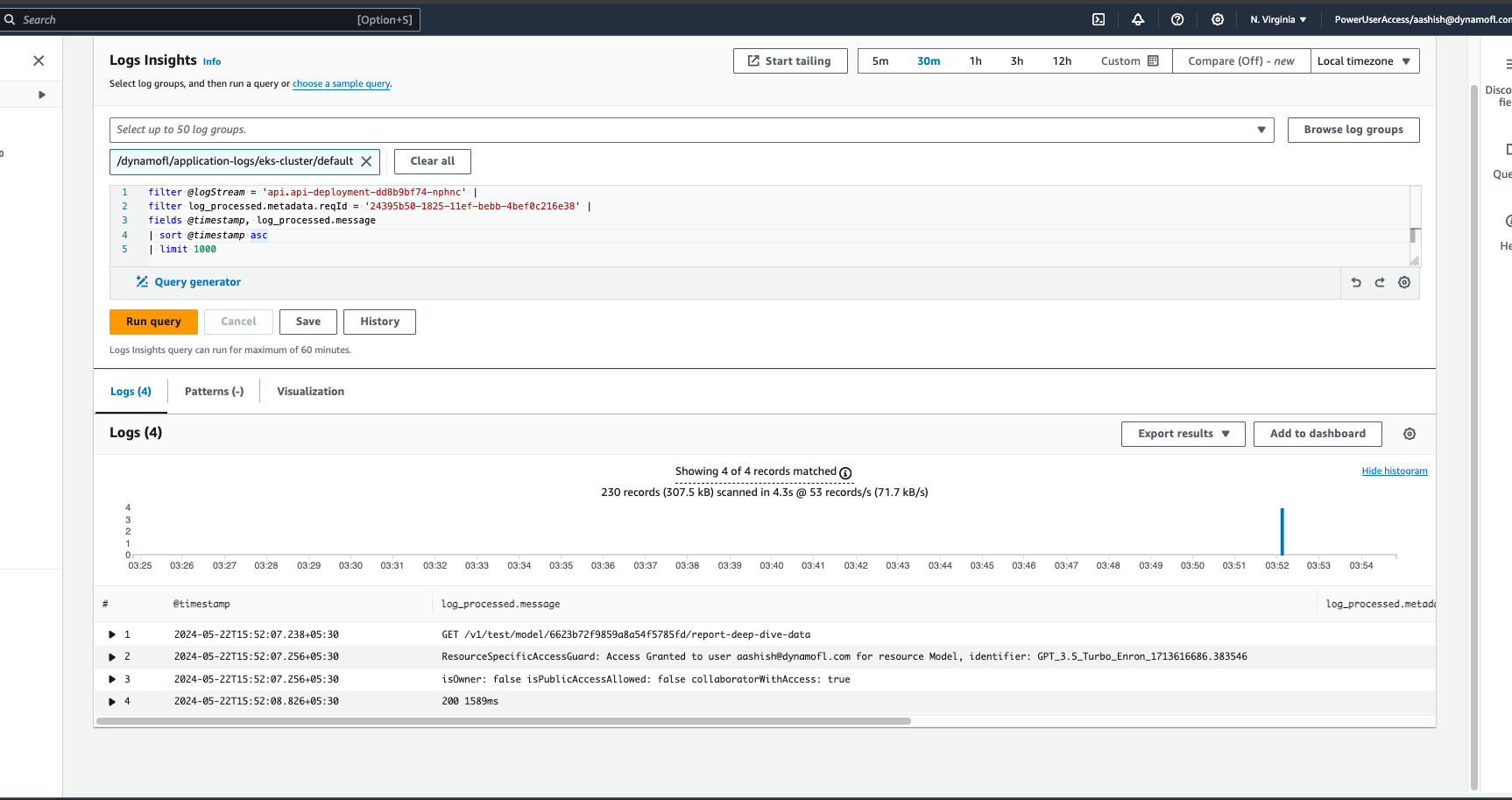The image size is (1512, 800).
Task: Open the notifications bell icon
Action: pyautogui.click(x=1138, y=19)
